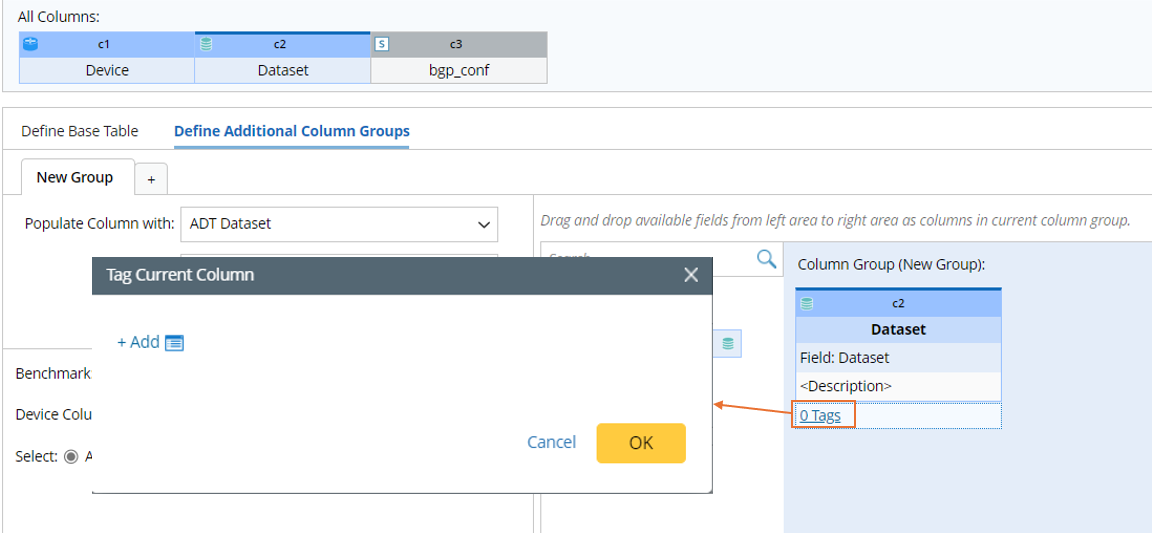Click the dataset icon in Column Group c2 header
1152x533 pixels.
(x=807, y=303)
